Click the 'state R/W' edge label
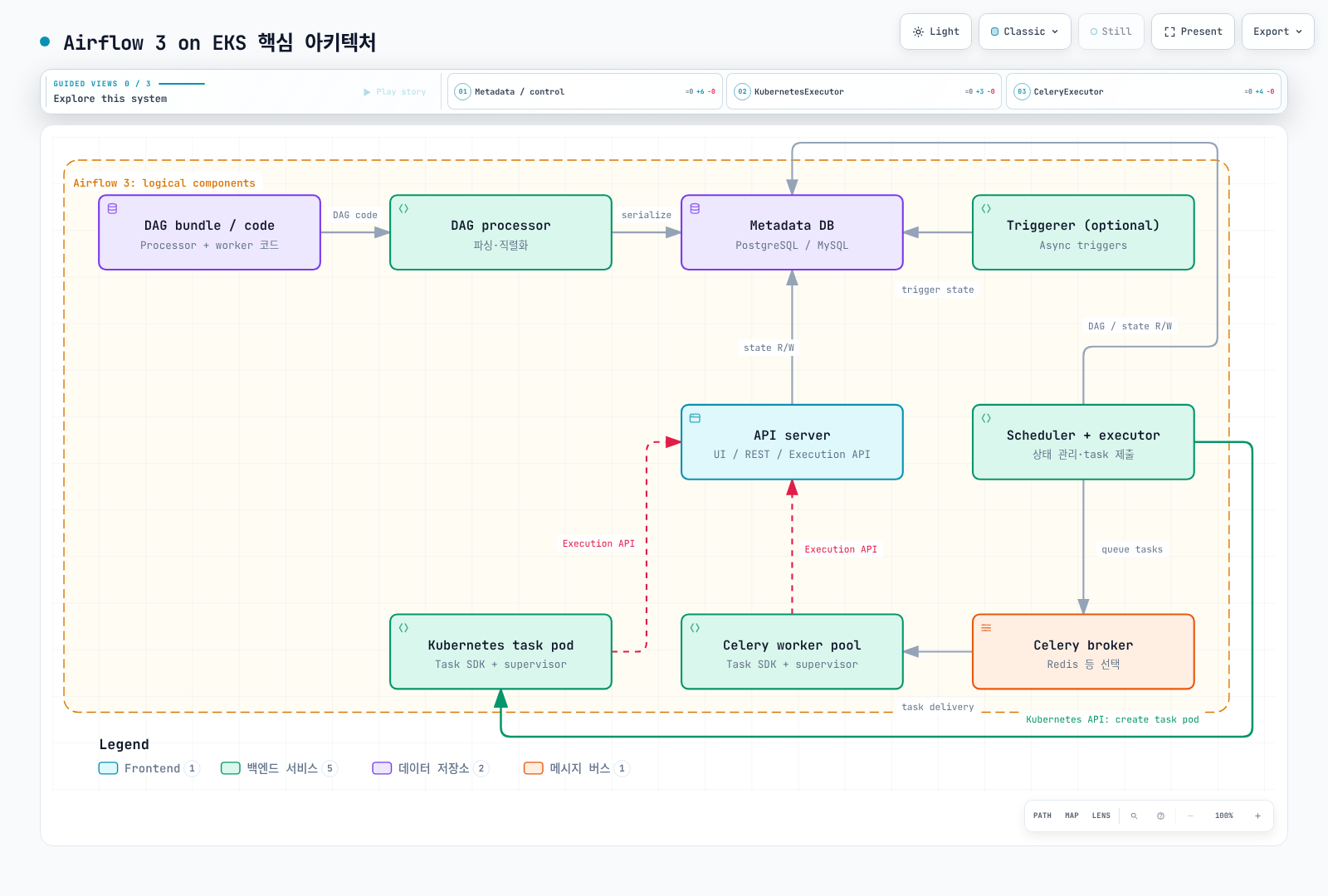The height and width of the screenshot is (896, 1328). [769, 348]
